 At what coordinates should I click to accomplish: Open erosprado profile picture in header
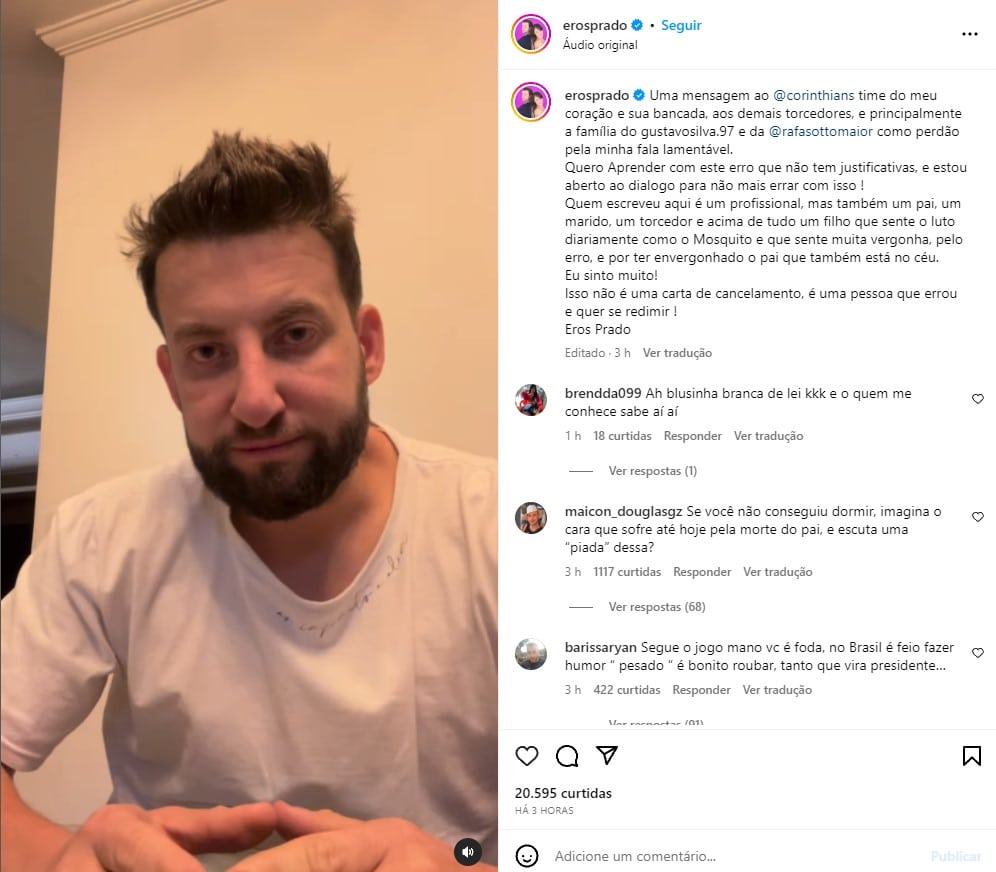(531, 34)
